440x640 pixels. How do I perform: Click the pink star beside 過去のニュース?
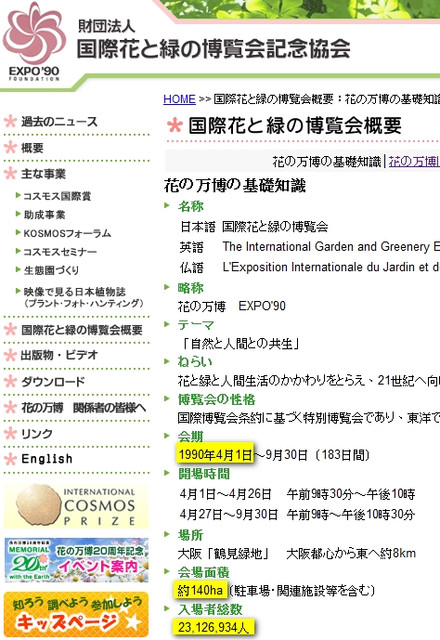click(10, 121)
